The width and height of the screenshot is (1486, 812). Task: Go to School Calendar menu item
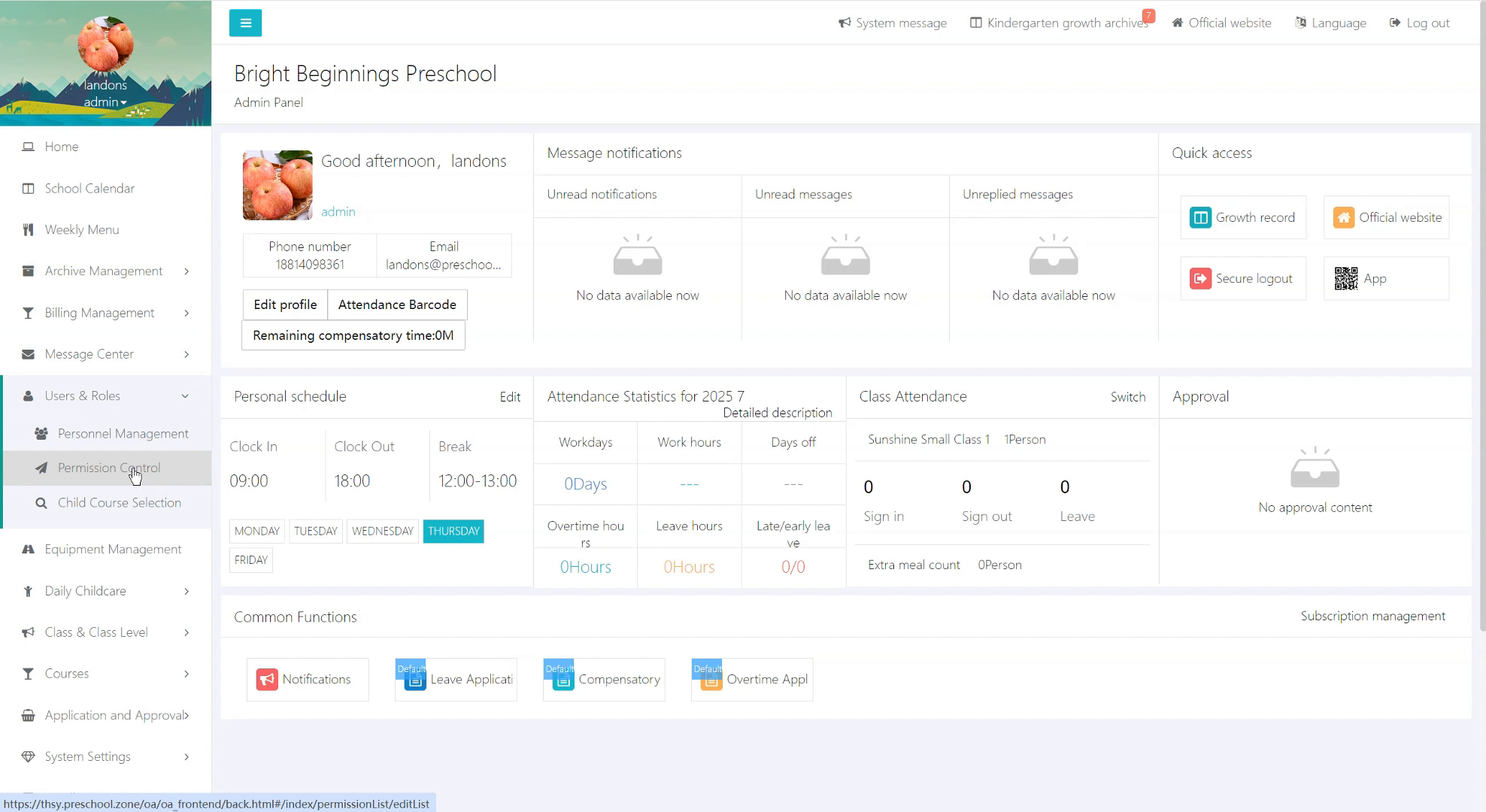[x=89, y=189]
